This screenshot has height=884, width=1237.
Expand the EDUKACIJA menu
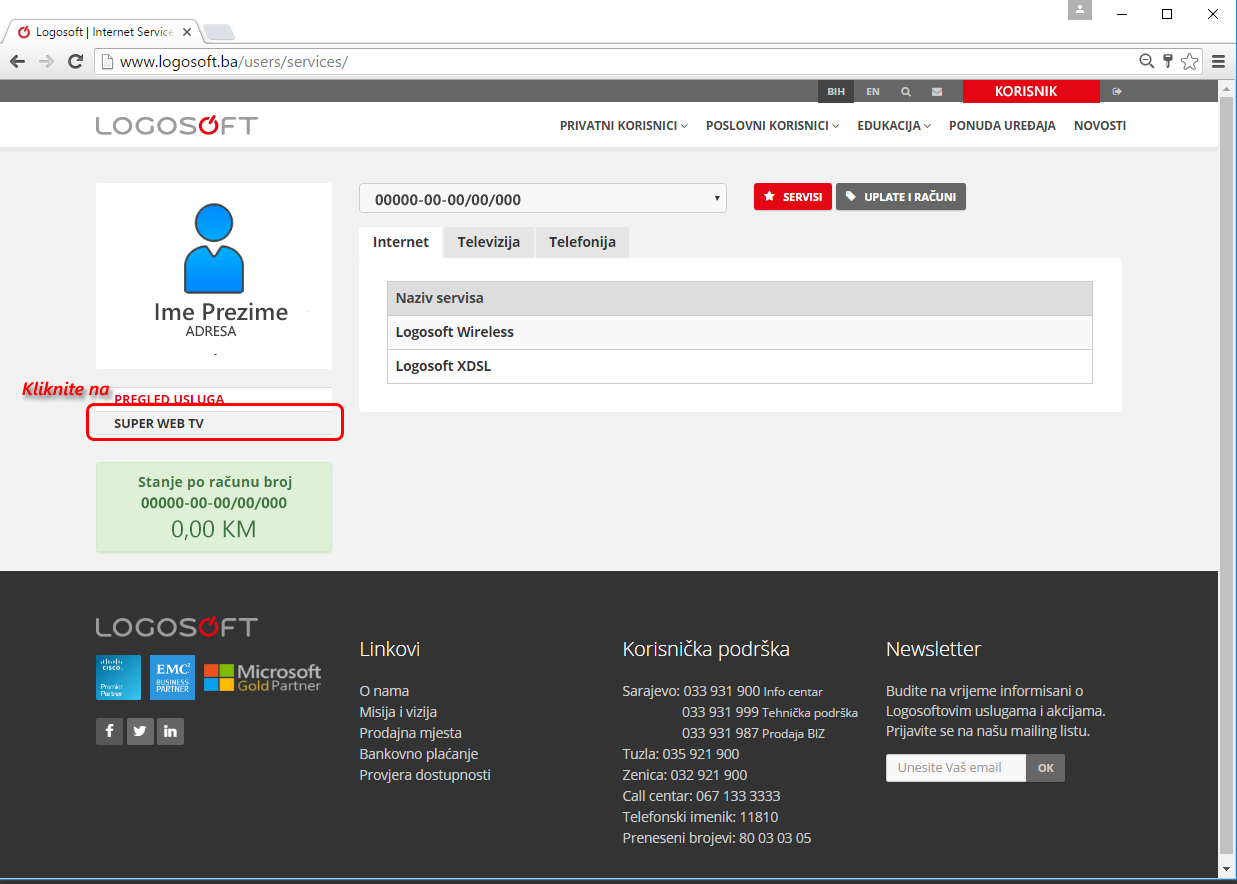pos(893,126)
